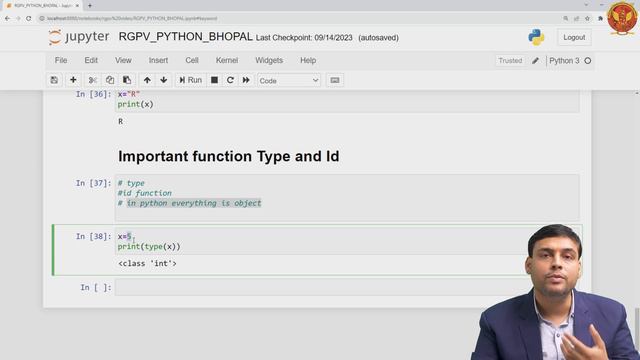Open the browser extensions puzzle icon
640x360 pixels.
tap(600, 18)
